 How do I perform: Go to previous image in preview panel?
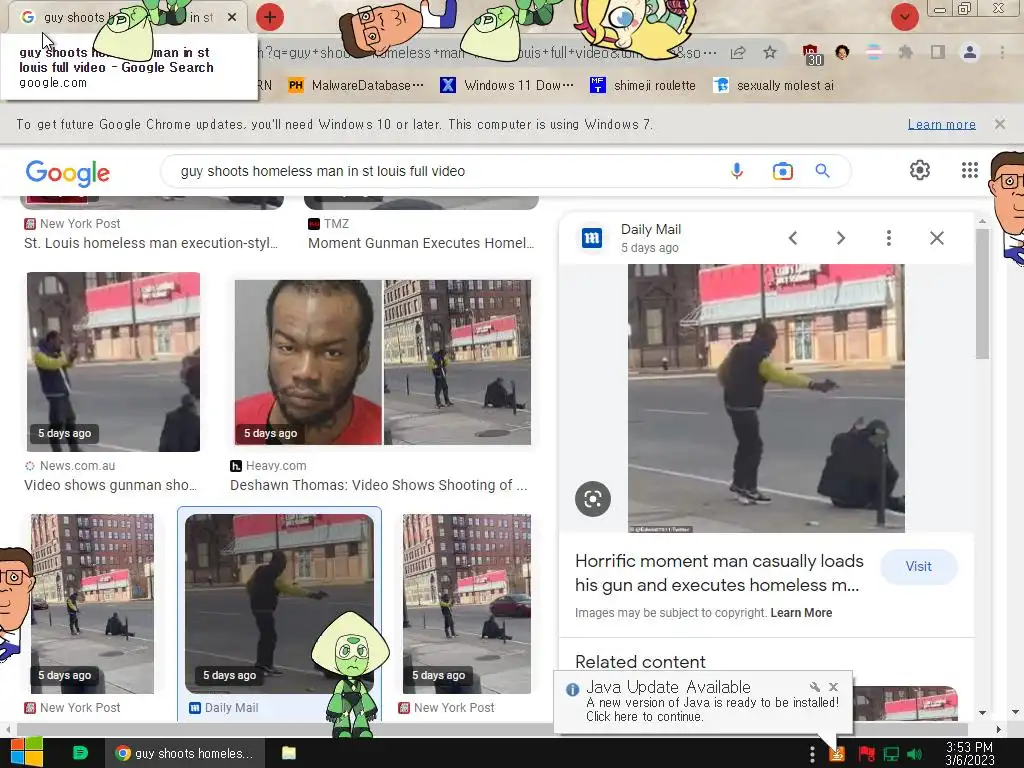[793, 238]
